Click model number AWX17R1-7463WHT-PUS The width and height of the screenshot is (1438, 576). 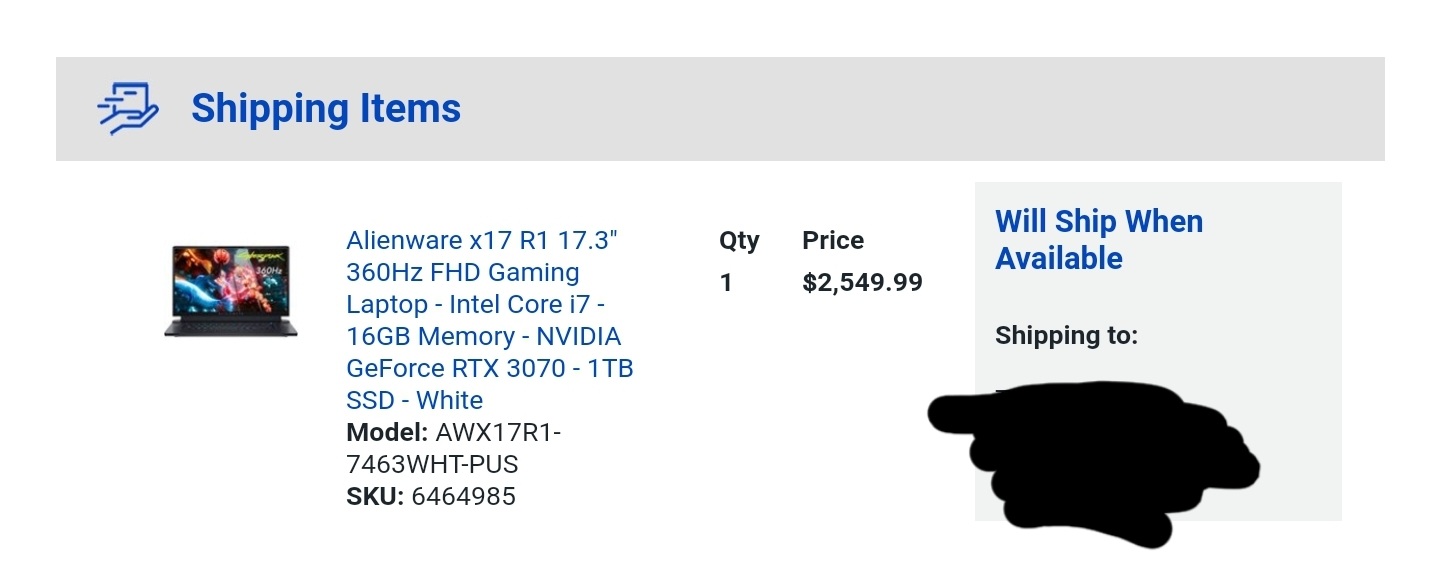point(454,449)
